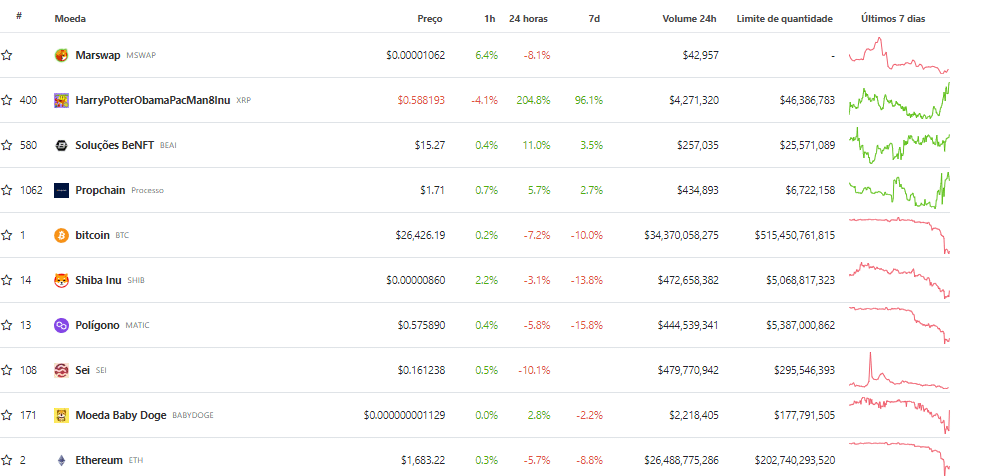986x476 pixels.
Task: Open the Soluções BeNFT coin link
Action: 114,145
